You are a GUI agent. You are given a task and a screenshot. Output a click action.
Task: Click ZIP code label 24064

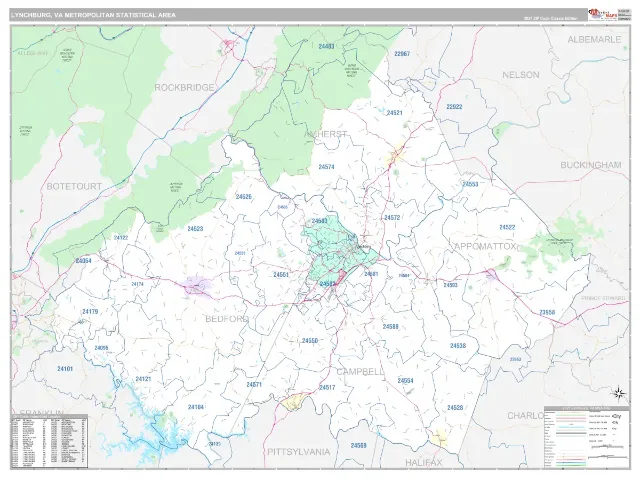click(x=83, y=260)
